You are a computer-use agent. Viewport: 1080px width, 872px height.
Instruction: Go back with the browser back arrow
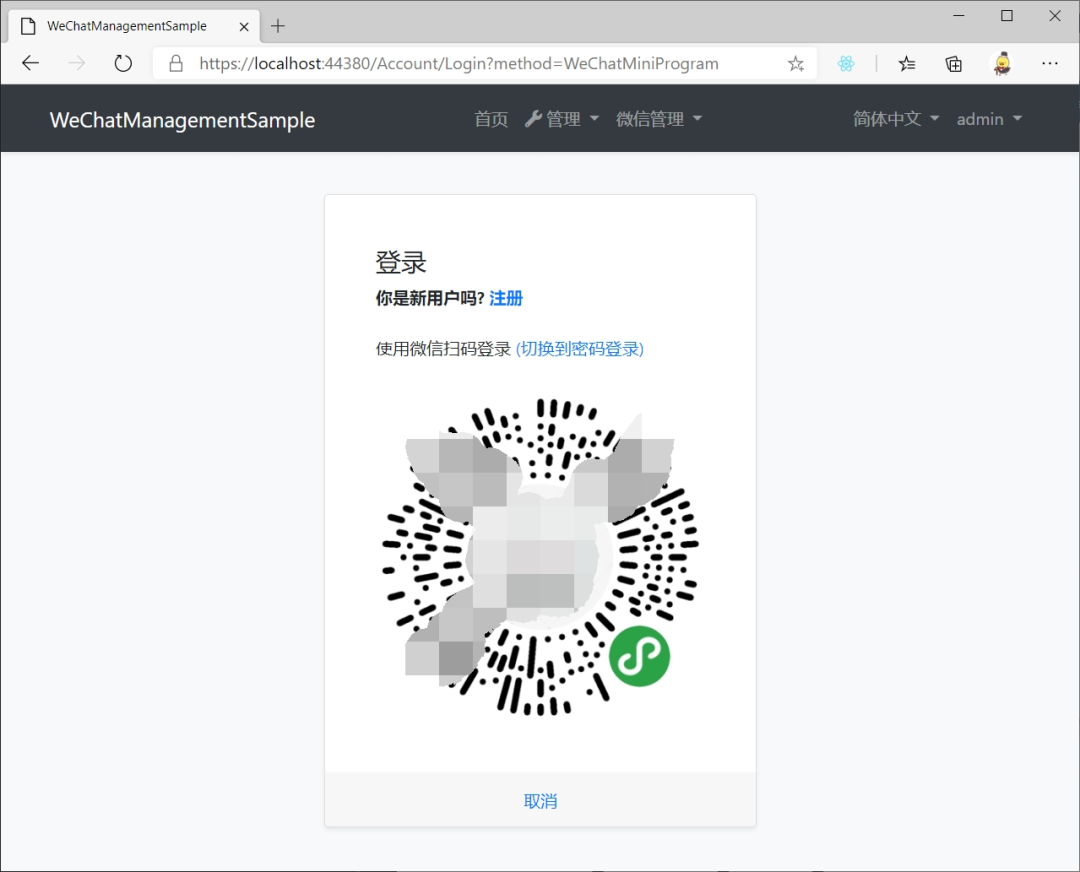[x=30, y=63]
